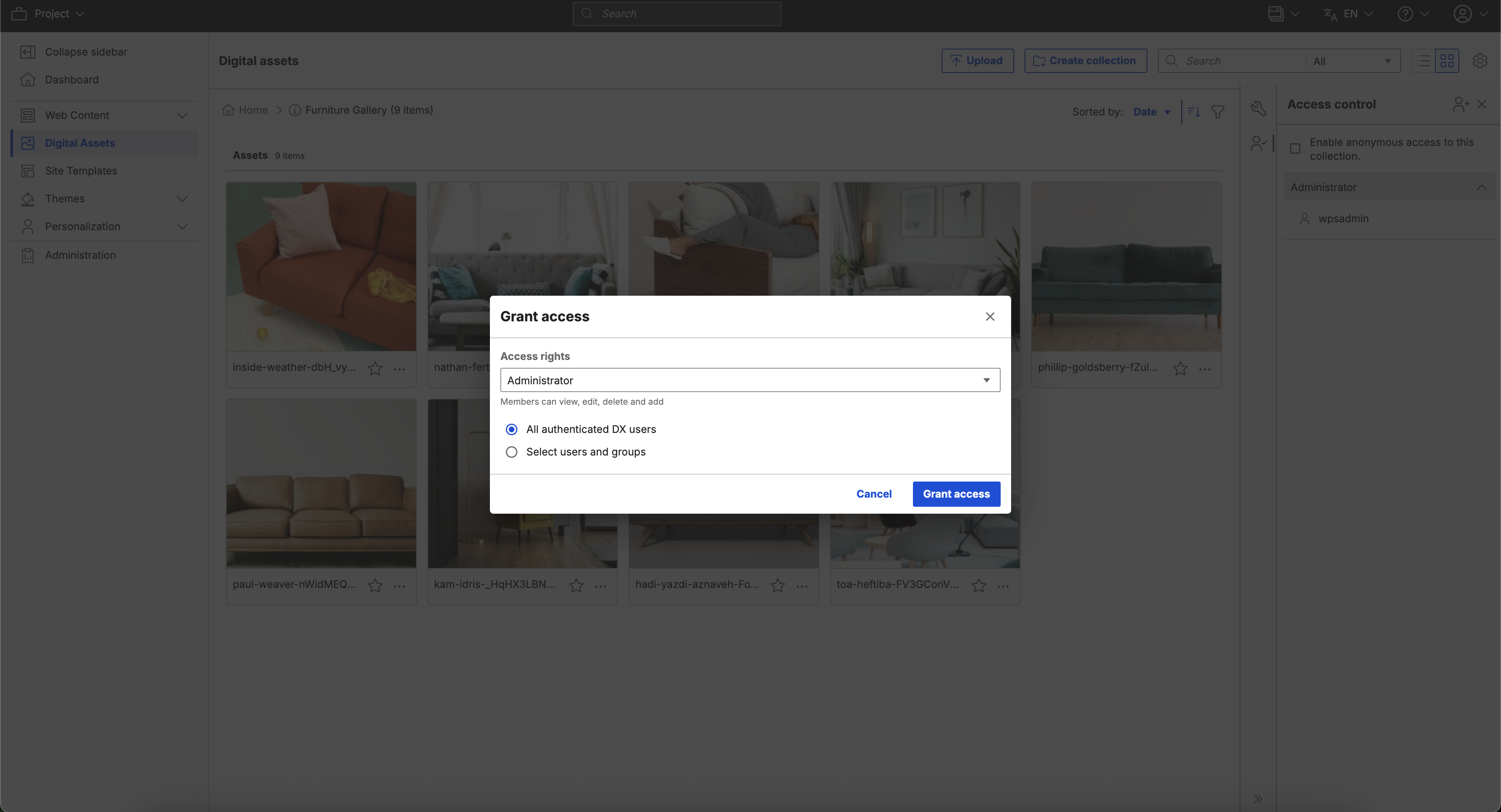Viewport: 1501px width, 812px height.
Task: Open the filter icon next to sort
Action: pos(1217,112)
